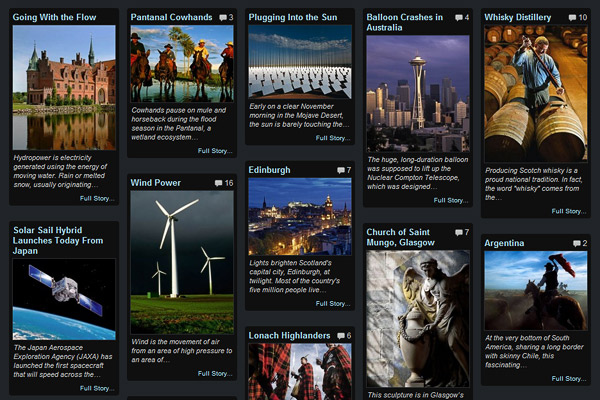View the Space Needle skyline photo
600x400 pixels.
[x=418, y=94]
